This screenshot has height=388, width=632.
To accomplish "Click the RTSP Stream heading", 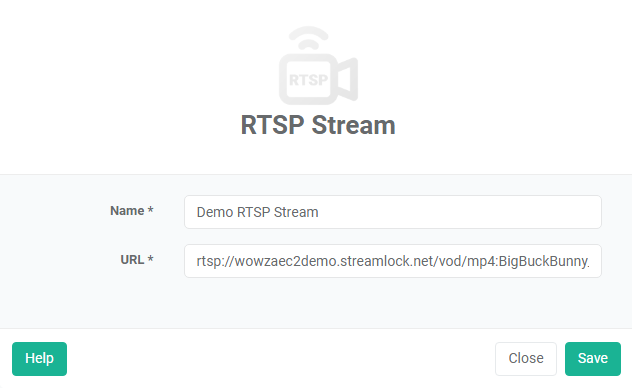I will pos(318,125).
